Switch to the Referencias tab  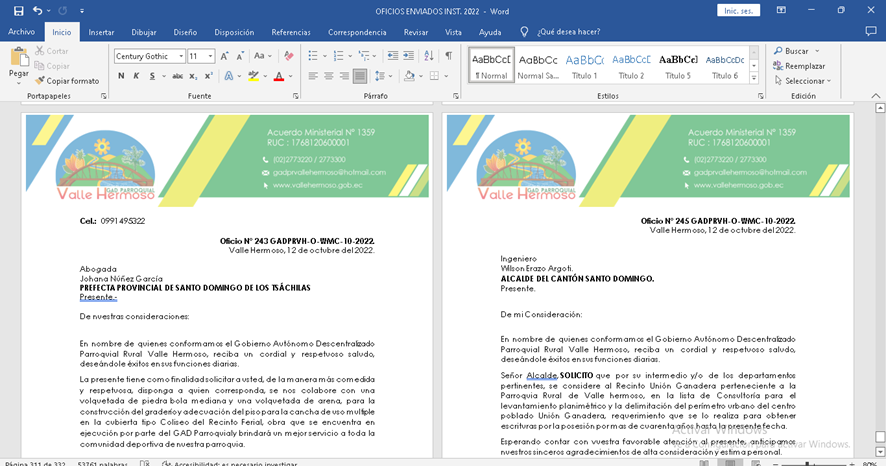[x=291, y=32]
